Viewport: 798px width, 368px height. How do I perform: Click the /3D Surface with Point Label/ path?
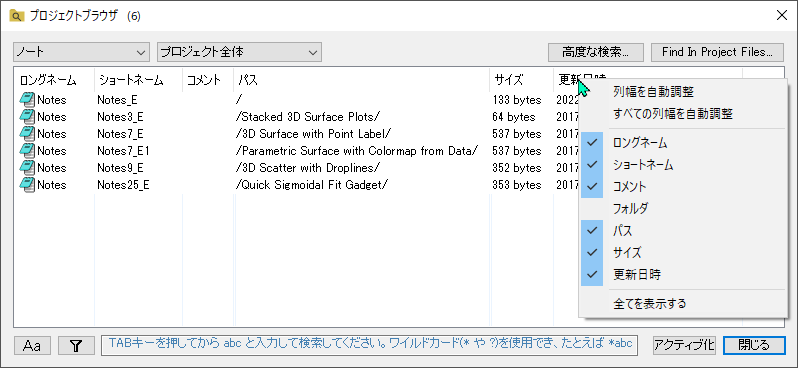[x=314, y=134]
